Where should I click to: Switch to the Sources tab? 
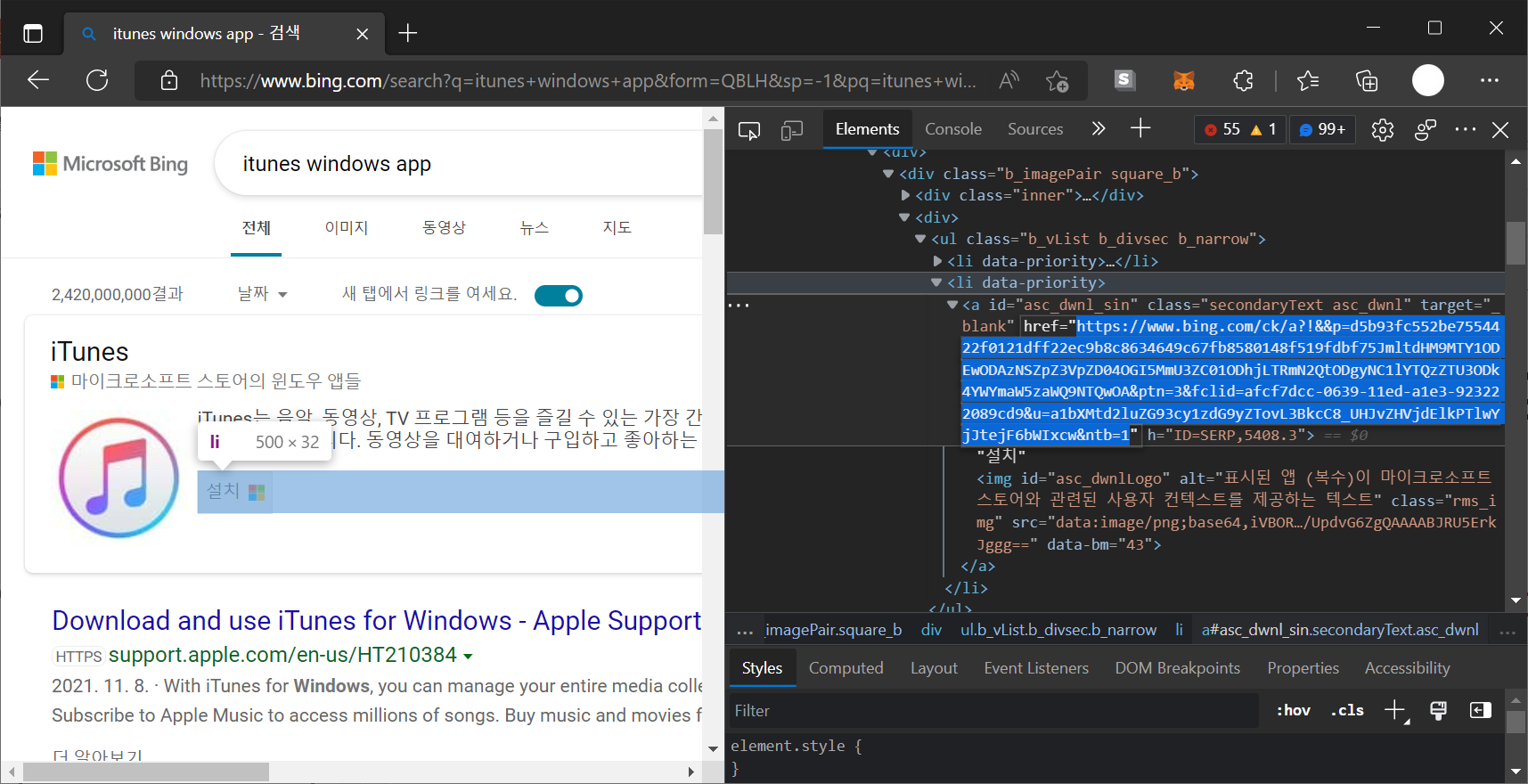click(x=1035, y=129)
